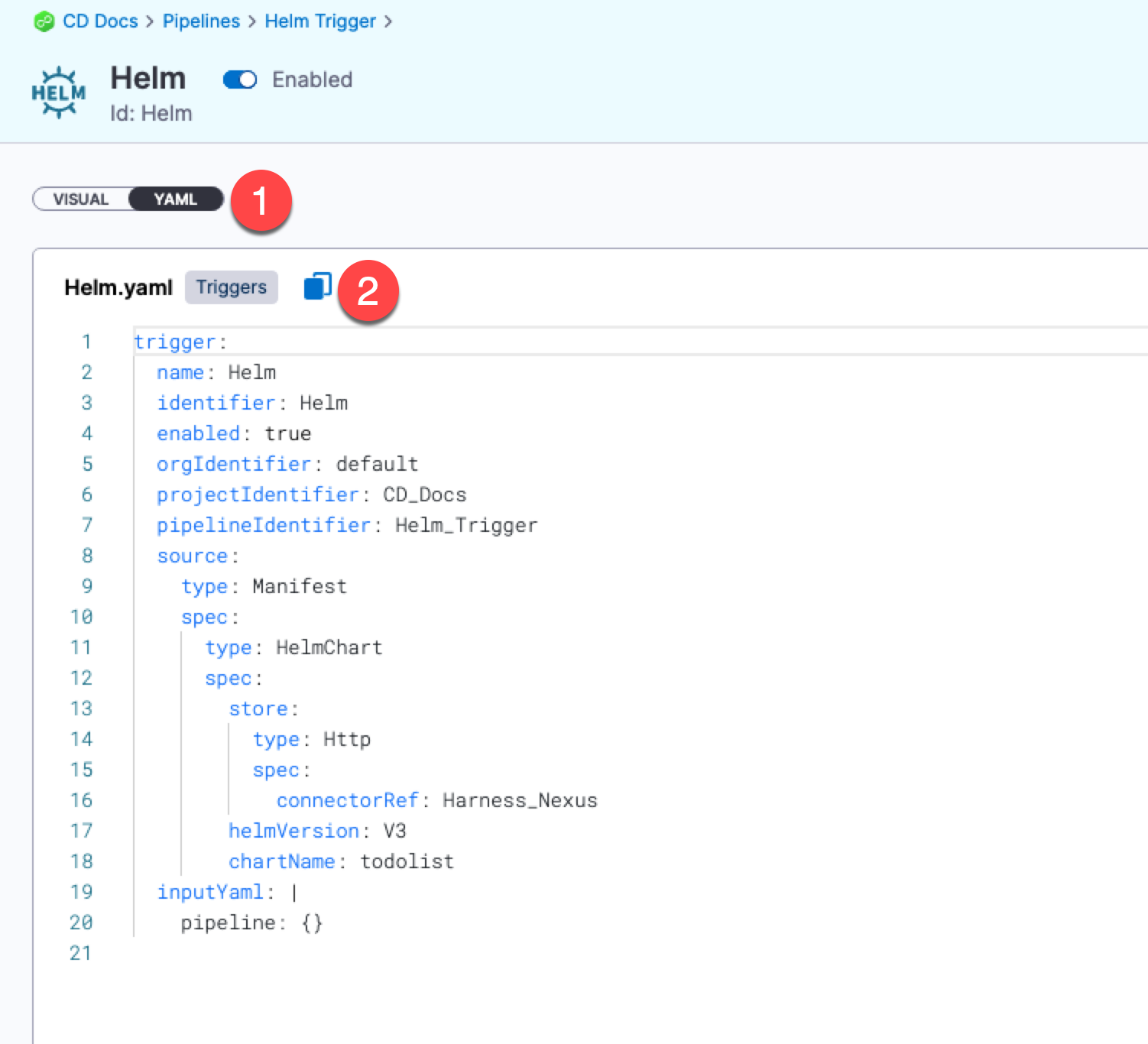Click the copy YAML icon
Screen dimensions: 1148x1044
(x=317, y=287)
